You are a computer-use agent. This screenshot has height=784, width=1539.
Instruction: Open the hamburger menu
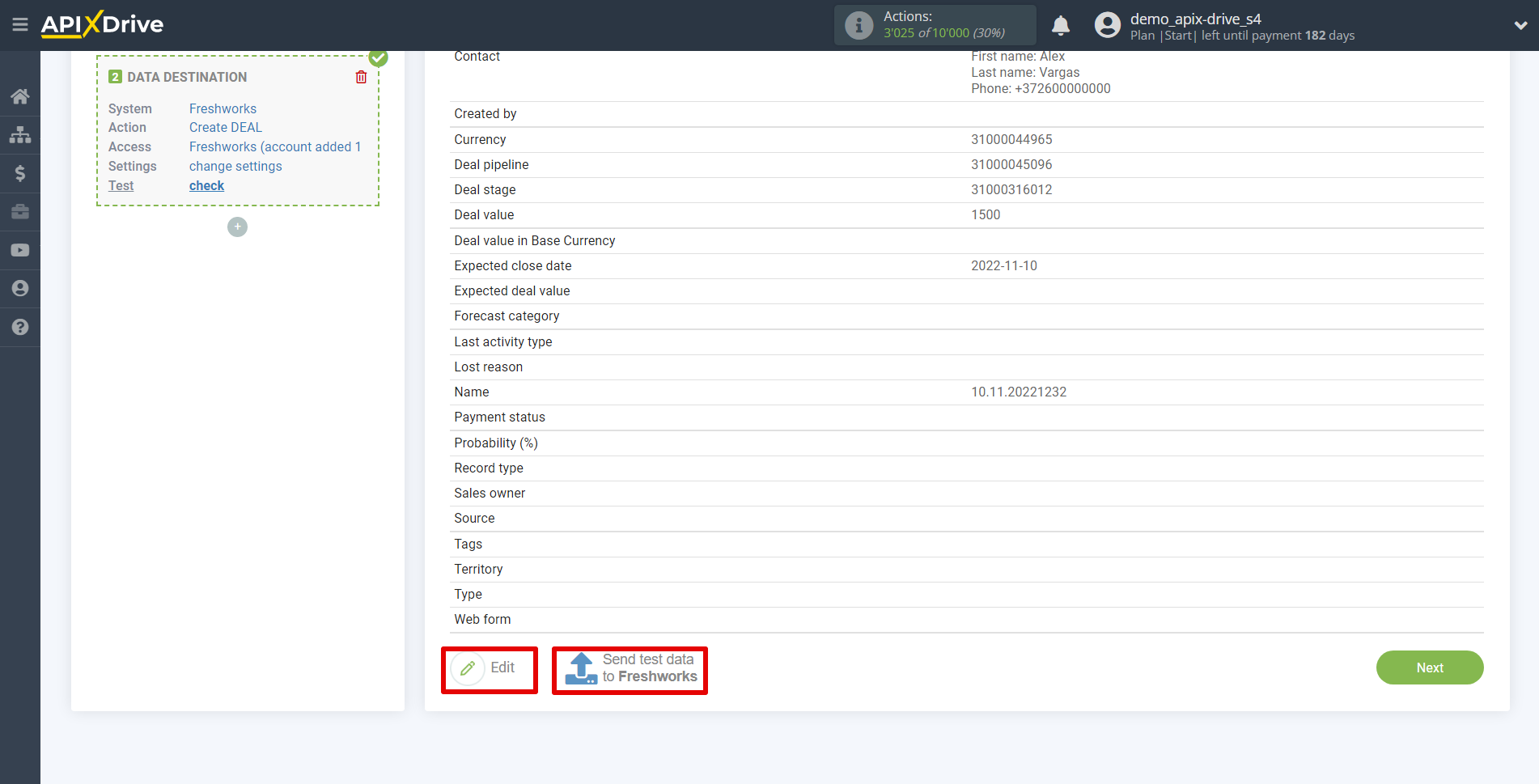click(x=20, y=24)
